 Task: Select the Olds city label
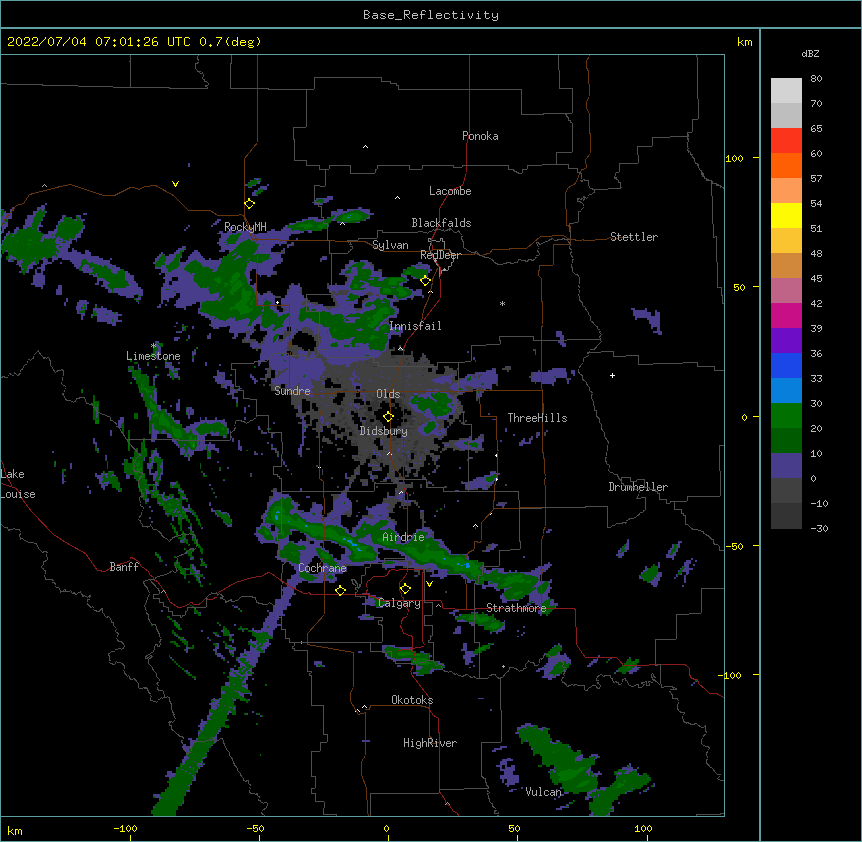tap(388, 394)
